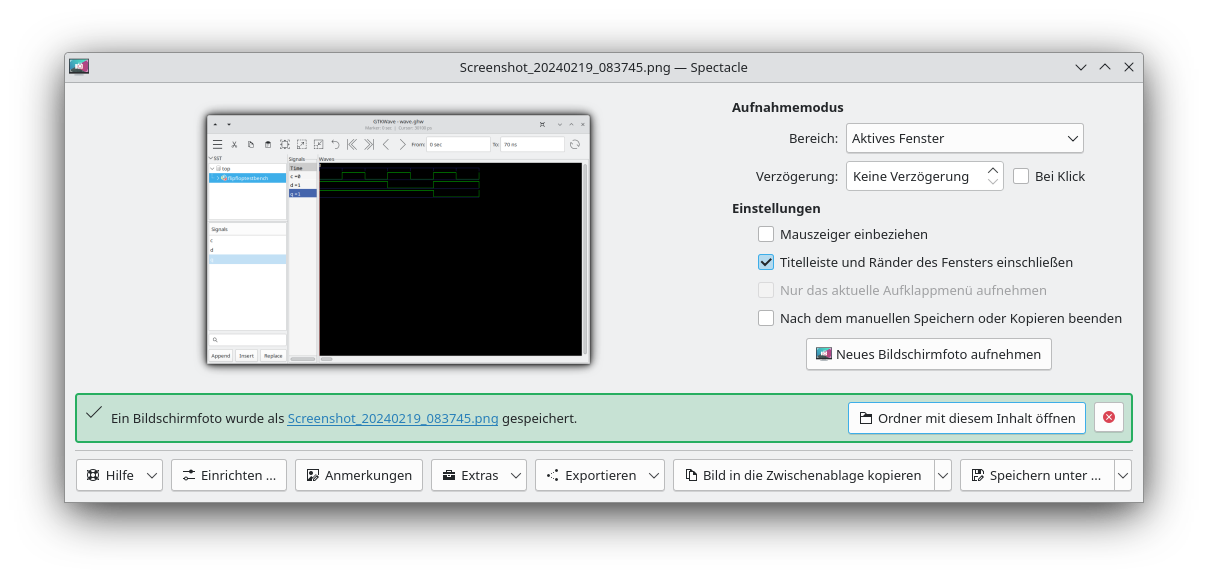Click the Zoom Fit icon in GTKWave
This screenshot has height=579, width=1208.
pos(285,144)
